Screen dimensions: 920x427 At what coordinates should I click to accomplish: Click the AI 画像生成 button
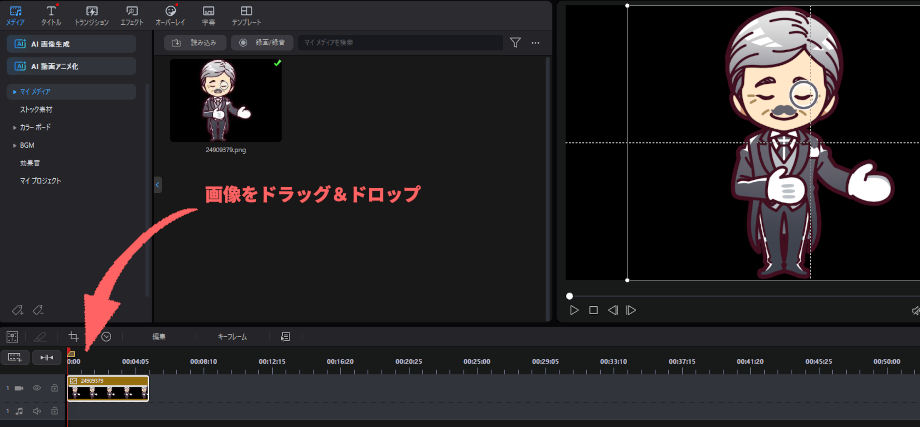click(x=70, y=44)
